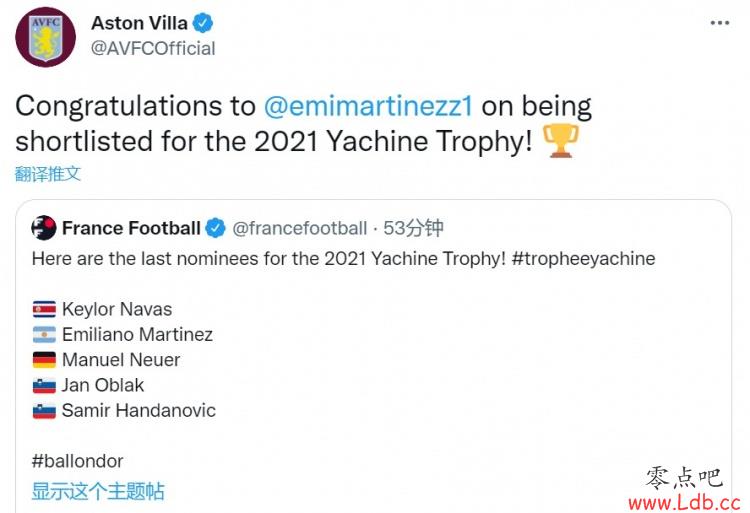Click the #tropheeyachine hashtag
The image size is (750, 513).
[584, 259]
